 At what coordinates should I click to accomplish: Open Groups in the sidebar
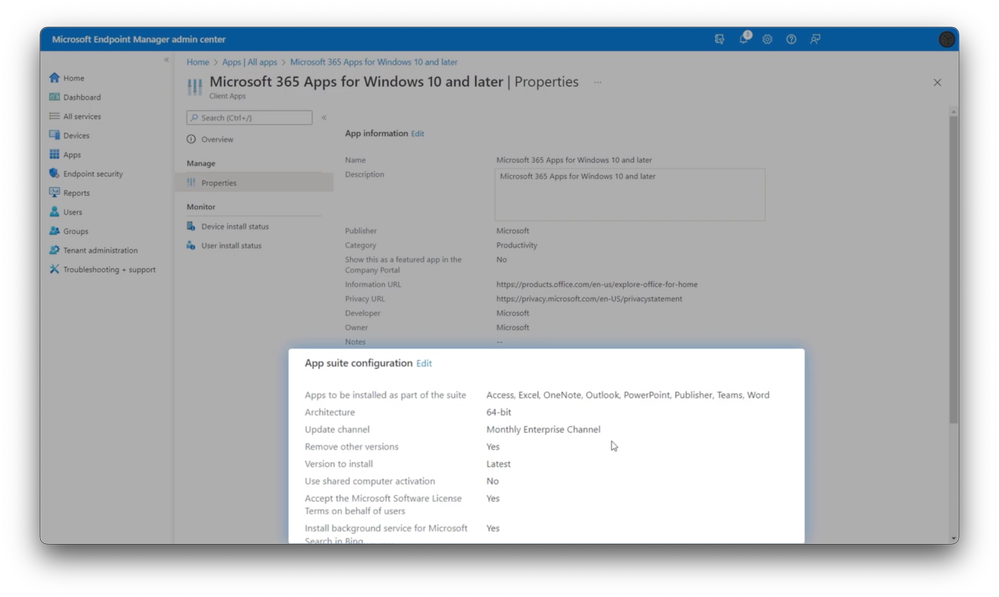click(x=69, y=231)
